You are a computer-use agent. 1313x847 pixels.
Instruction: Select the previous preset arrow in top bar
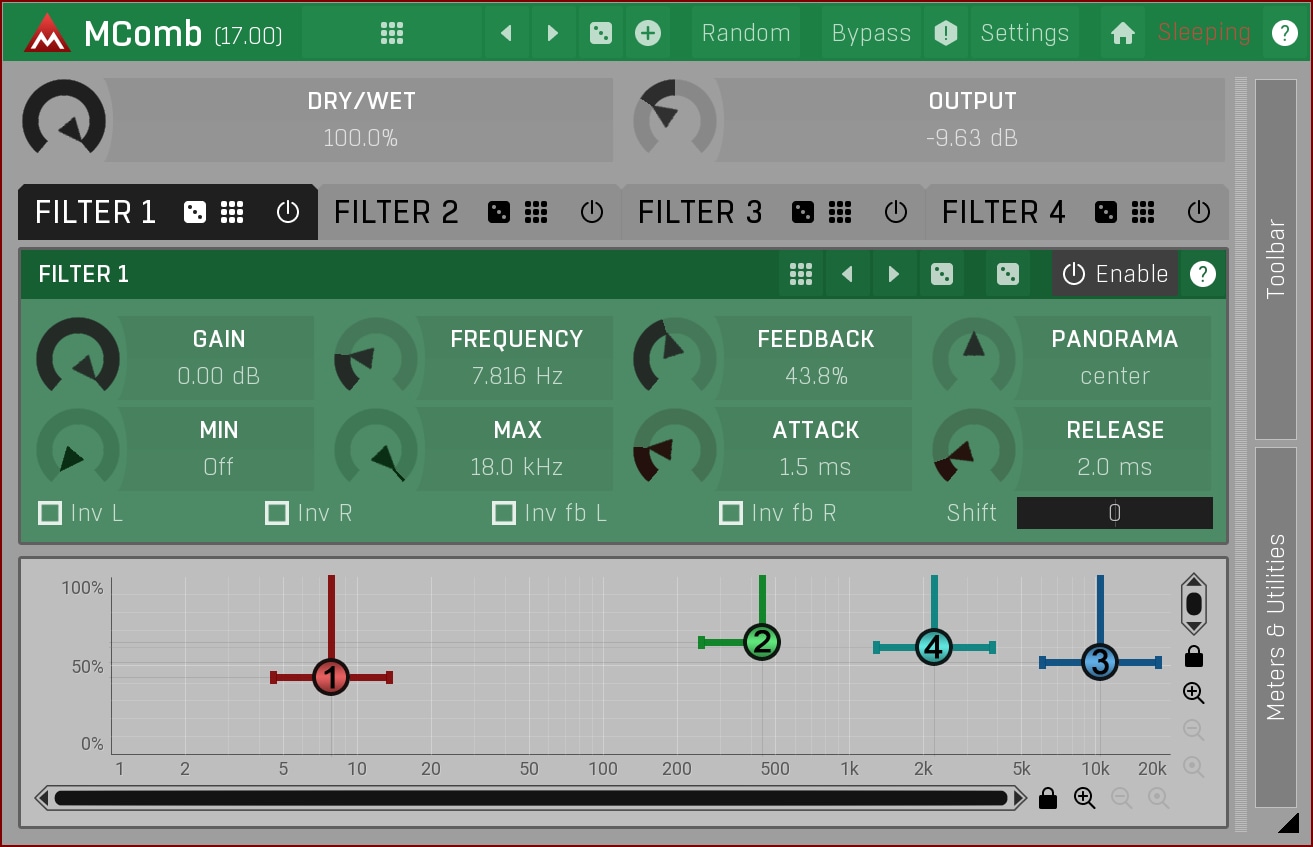coord(506,33)
